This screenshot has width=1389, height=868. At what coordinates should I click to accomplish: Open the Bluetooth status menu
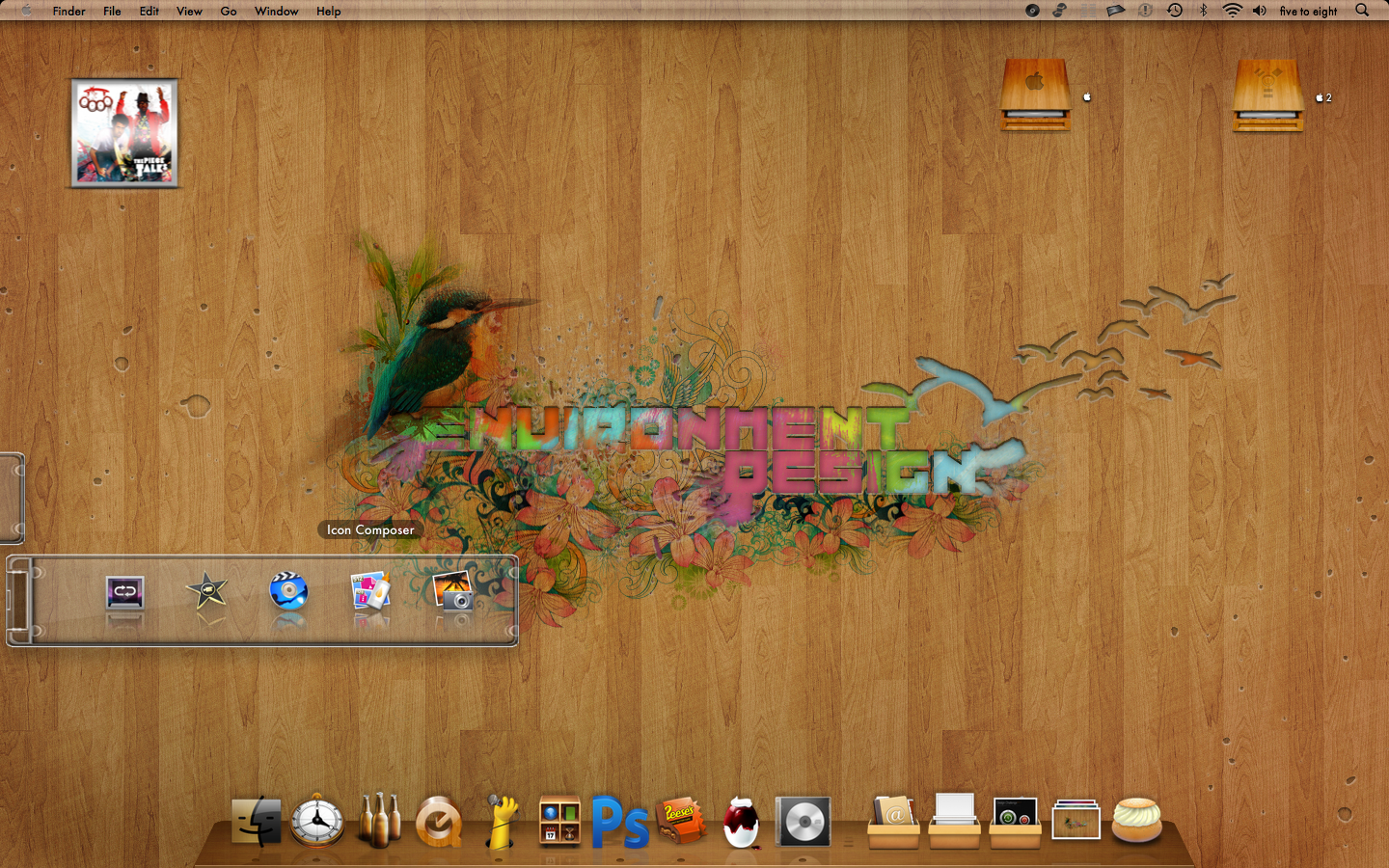[x=1203, y=11]
